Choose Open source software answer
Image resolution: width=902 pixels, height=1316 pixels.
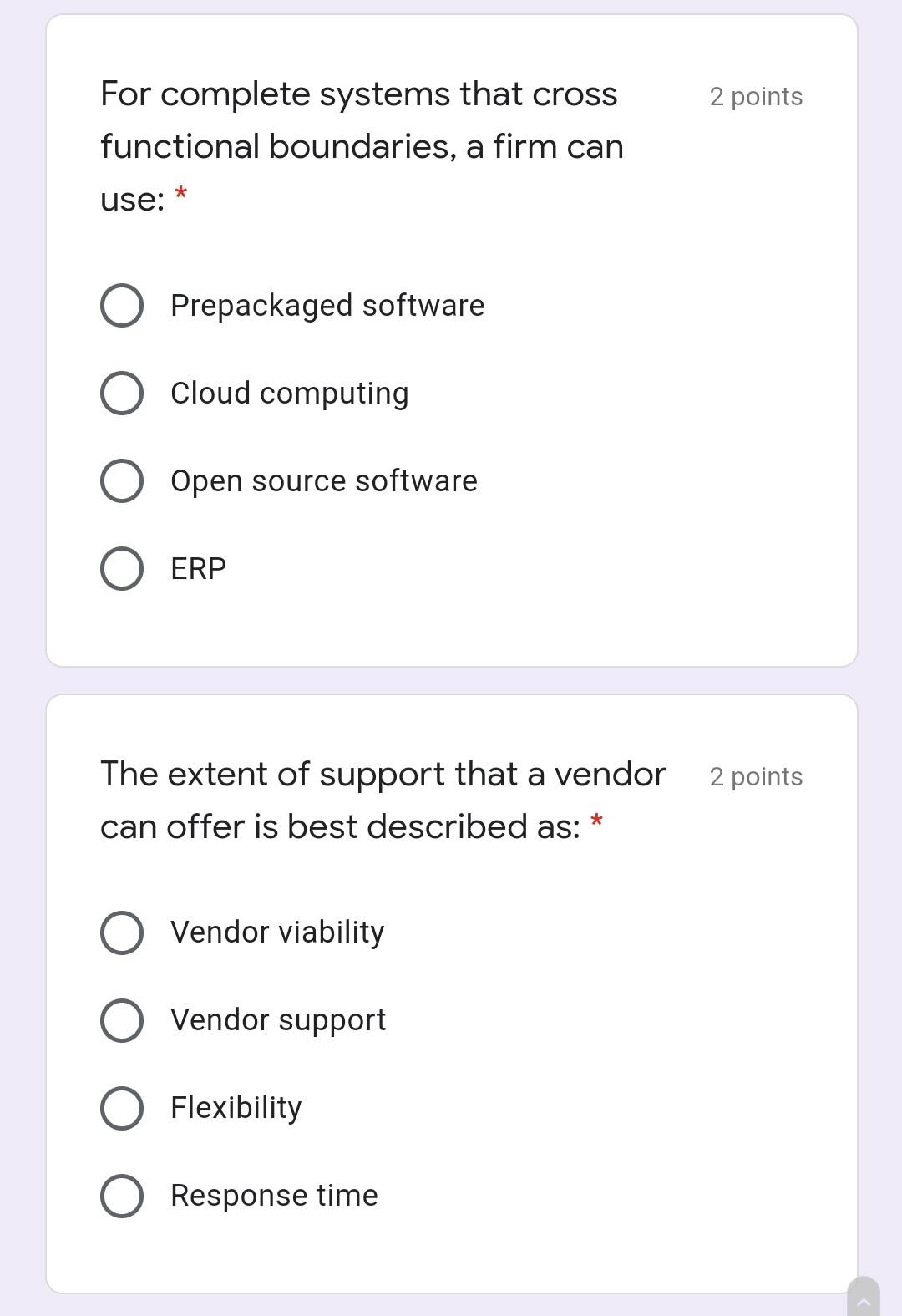(122, 480)
